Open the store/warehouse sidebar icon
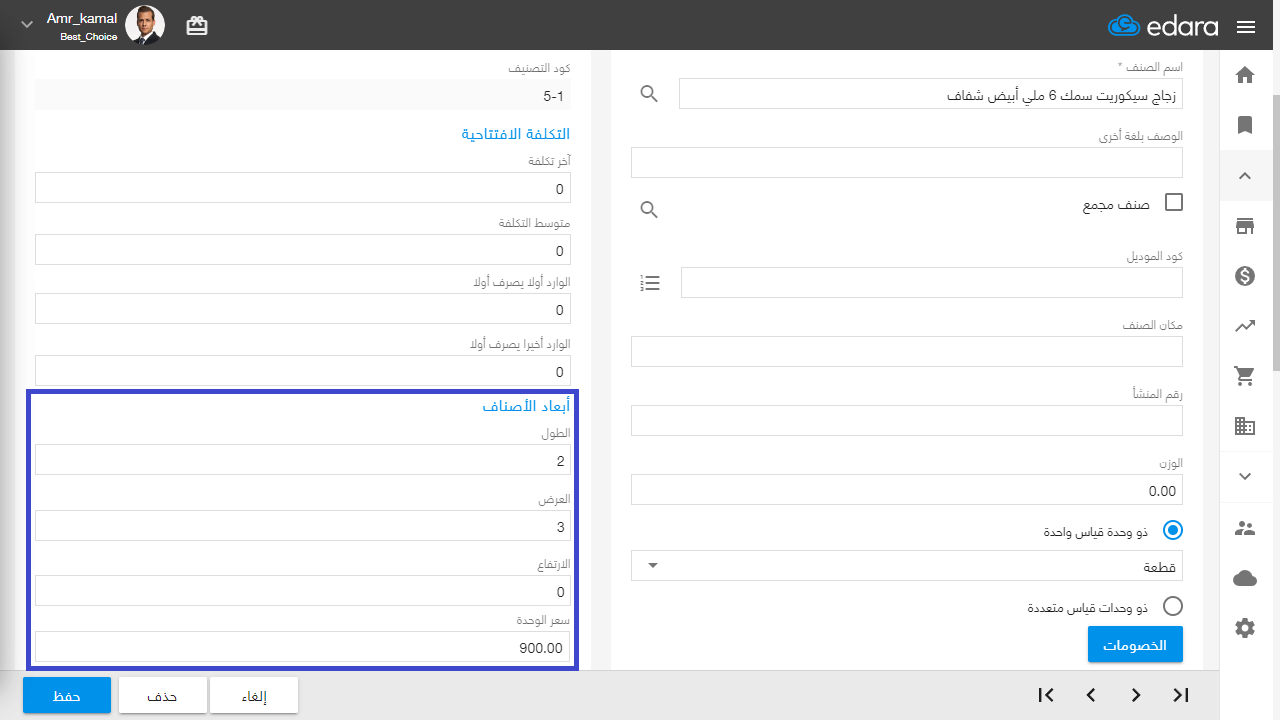The image size is (1280, 720). 1245,226
